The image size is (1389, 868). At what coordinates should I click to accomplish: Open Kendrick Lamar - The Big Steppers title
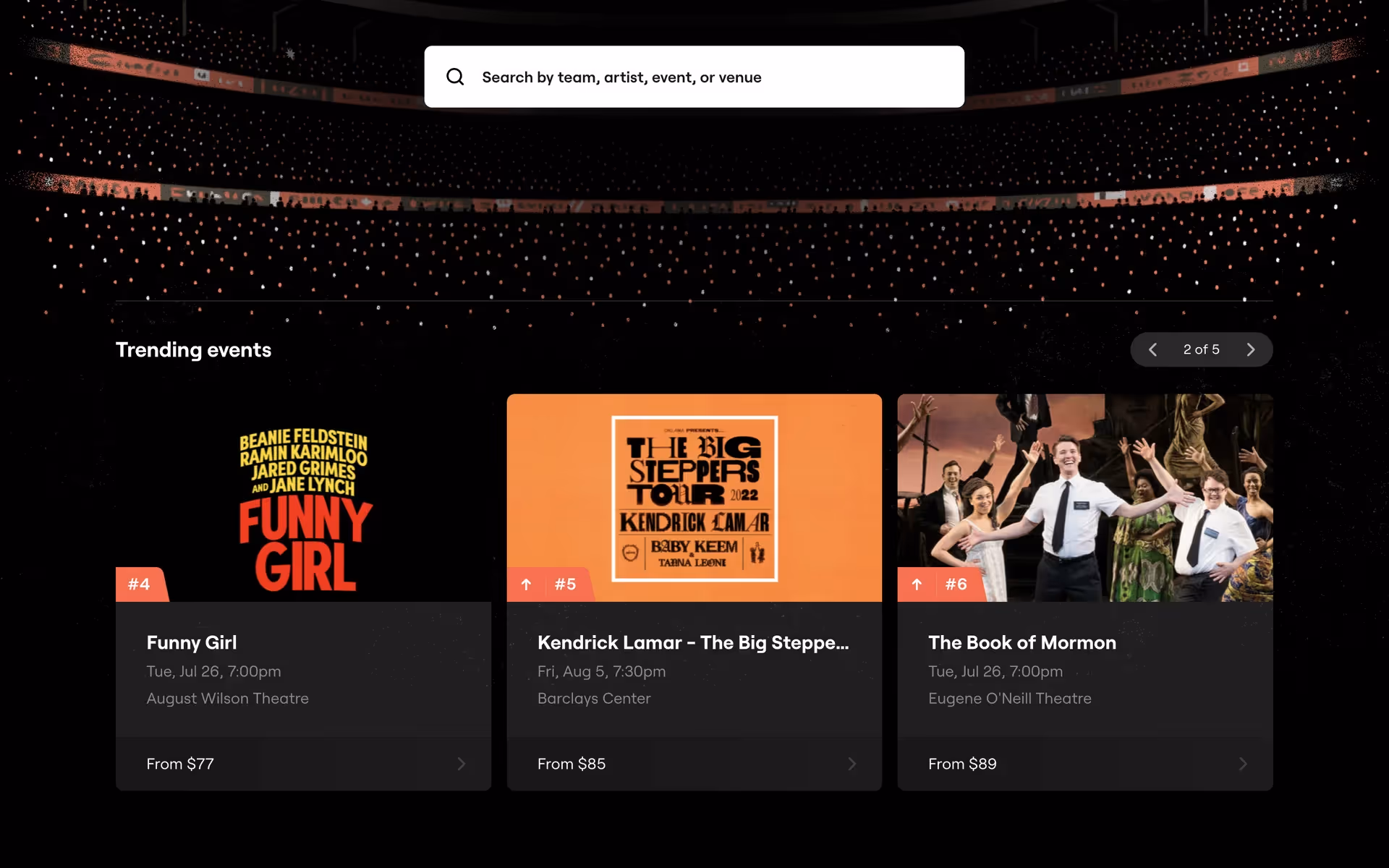(692, 642)
